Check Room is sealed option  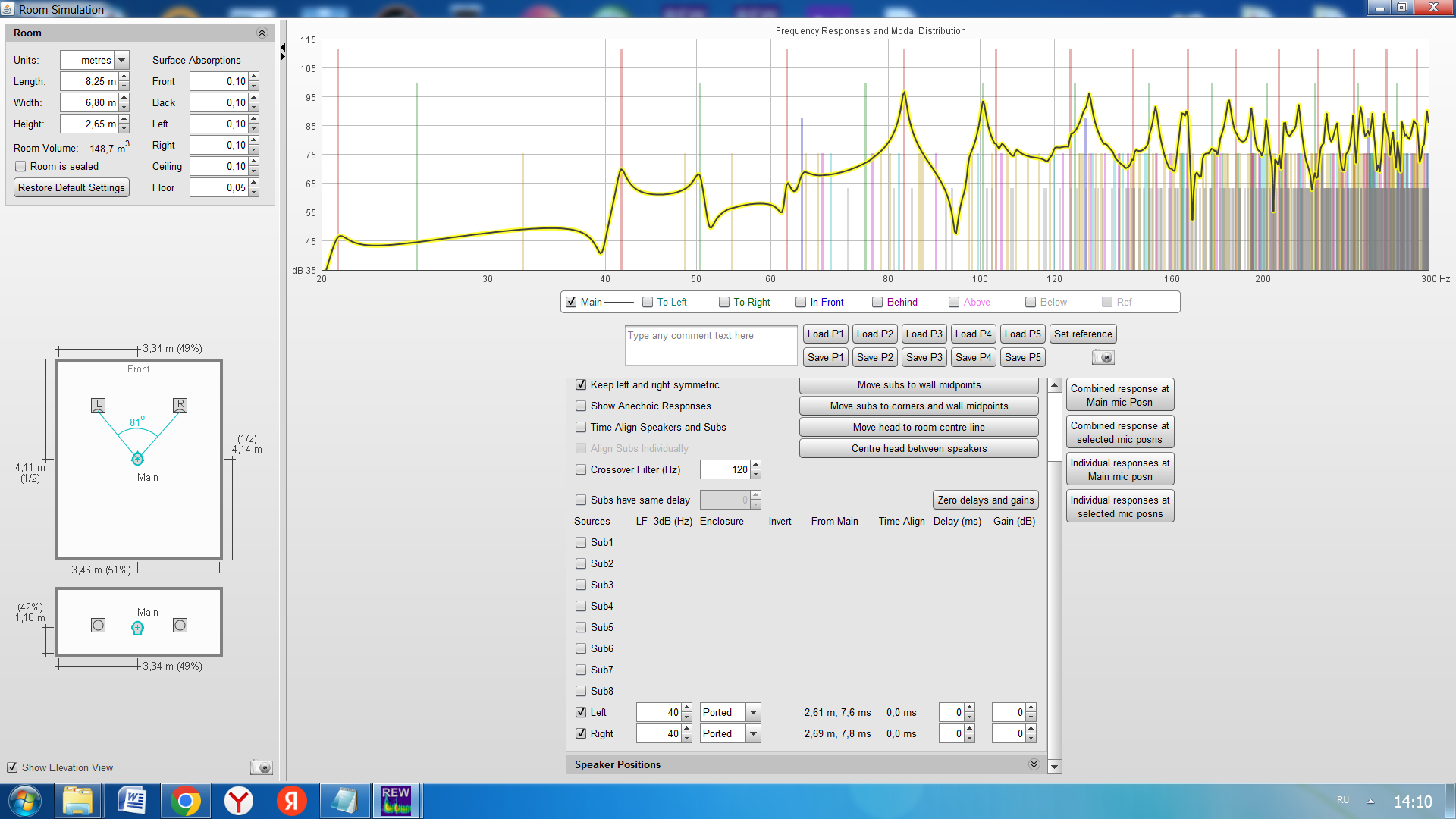[20, 166]
